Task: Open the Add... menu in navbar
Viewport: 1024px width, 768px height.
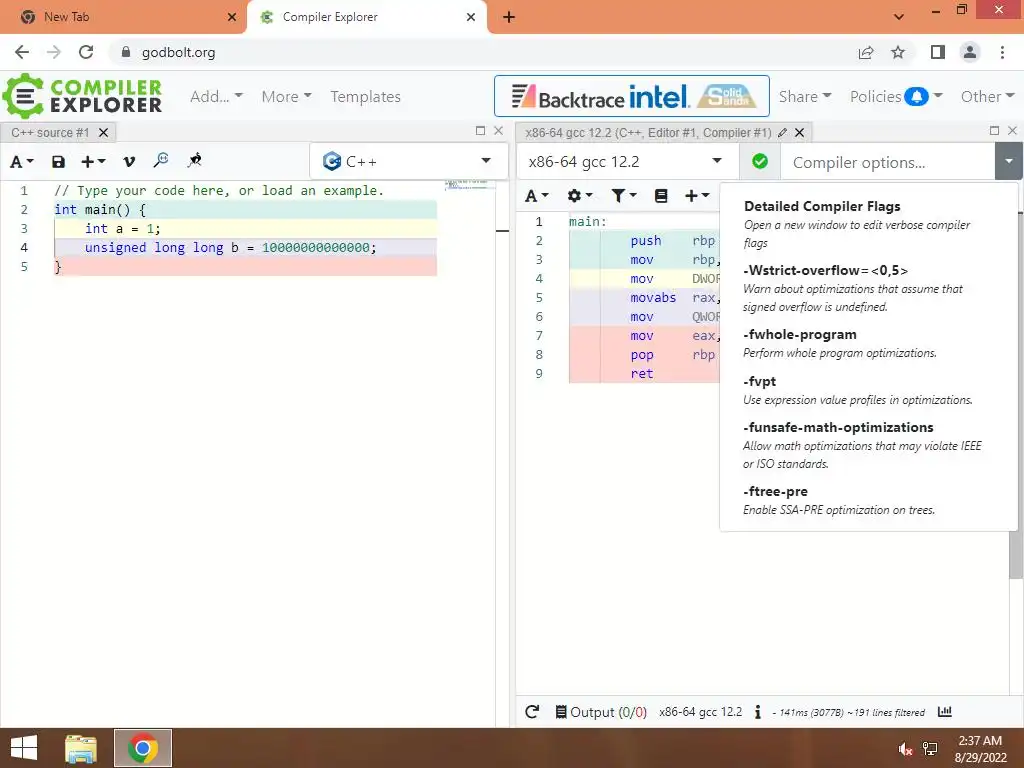Action: tap(216, 97)
